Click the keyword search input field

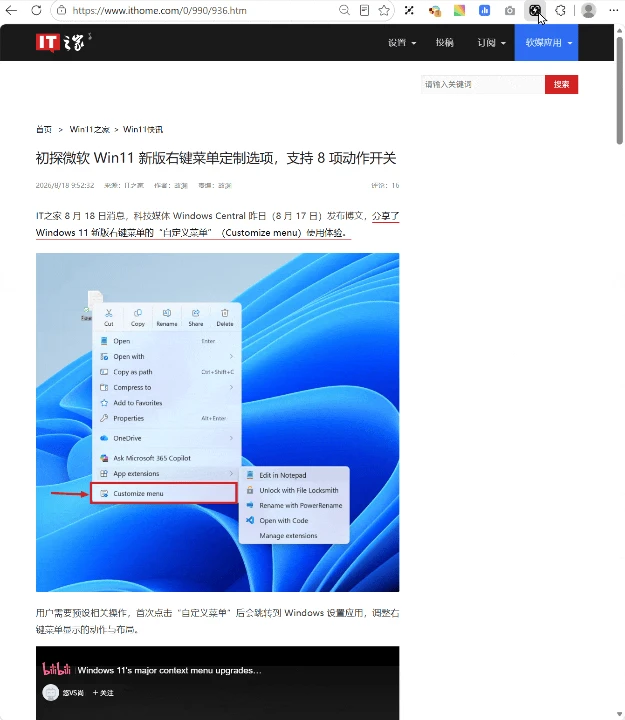tap(483, 84)
